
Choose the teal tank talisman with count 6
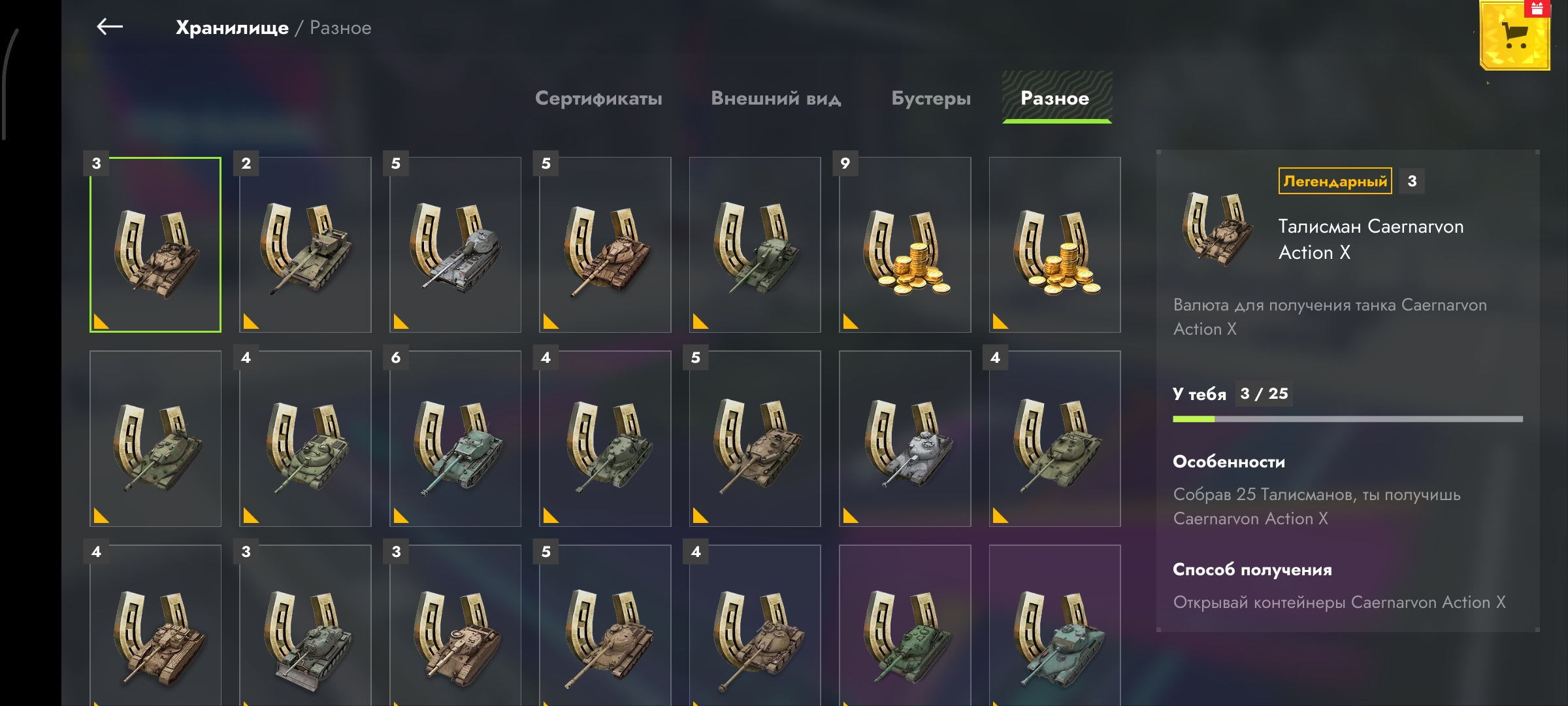tap(455, 439)
